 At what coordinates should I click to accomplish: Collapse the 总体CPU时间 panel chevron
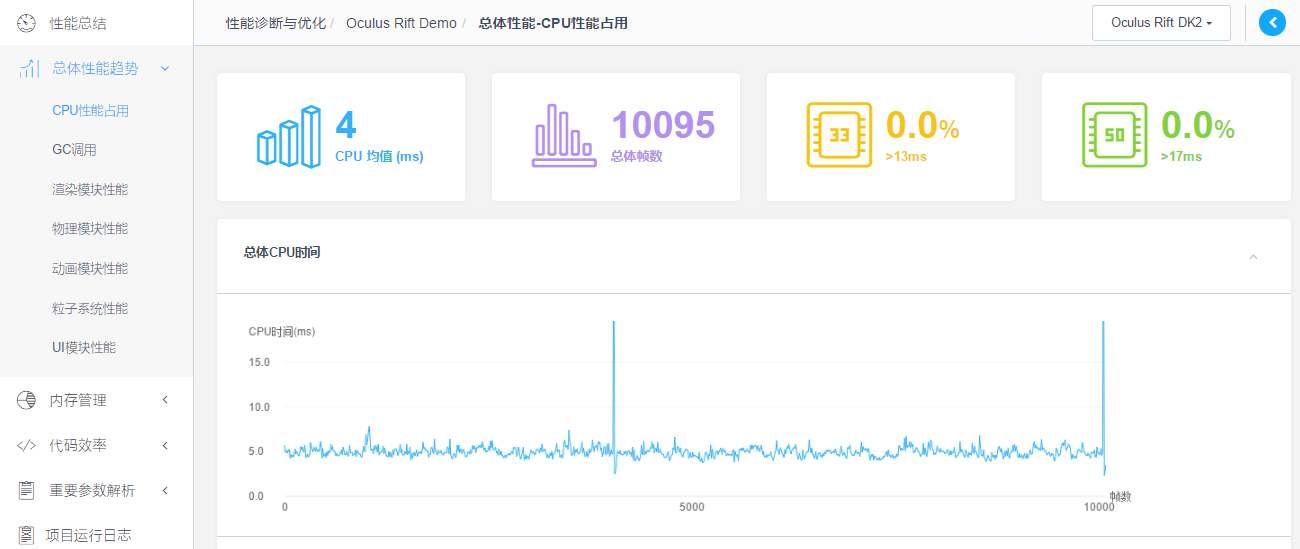pyautogui.click(x=1253, y=257)
